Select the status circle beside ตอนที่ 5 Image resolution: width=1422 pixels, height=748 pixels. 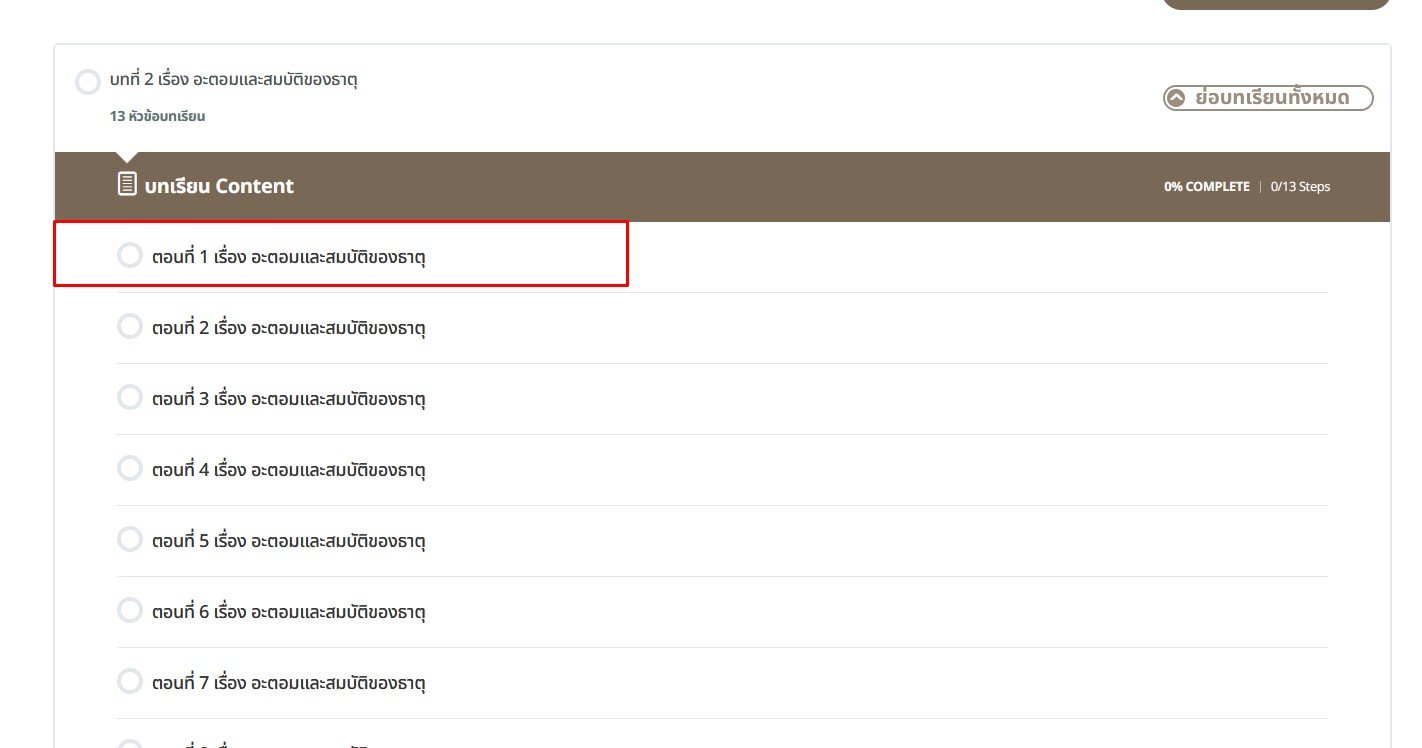click(x=130, y=540)
